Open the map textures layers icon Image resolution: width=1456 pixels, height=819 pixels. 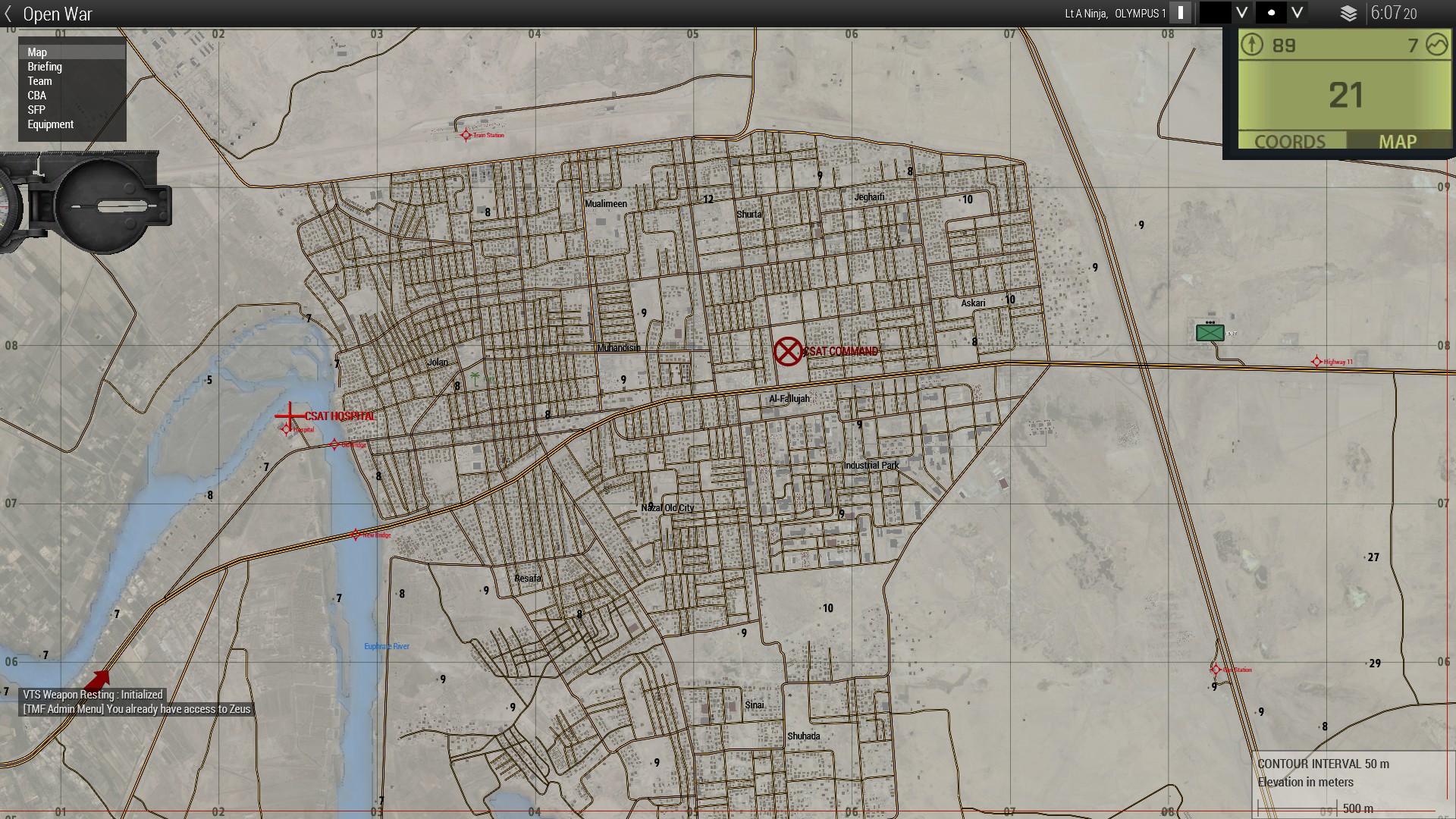click(x=1348, y=14)
